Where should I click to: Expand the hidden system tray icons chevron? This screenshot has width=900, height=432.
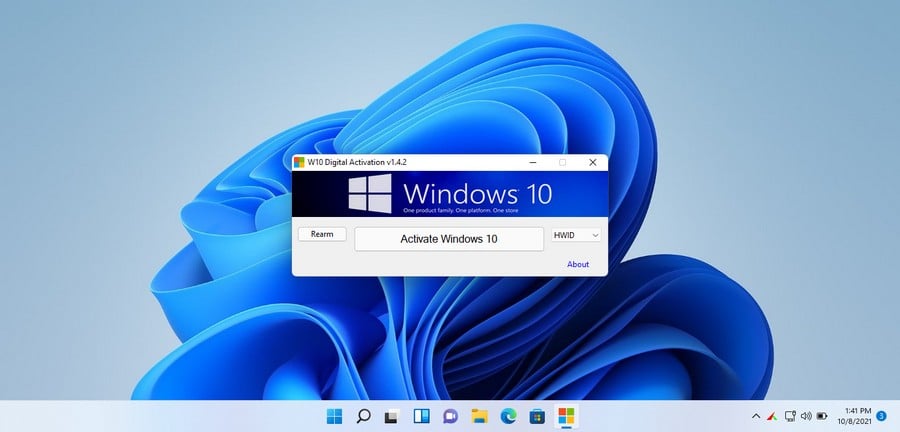tap(756, 416)
